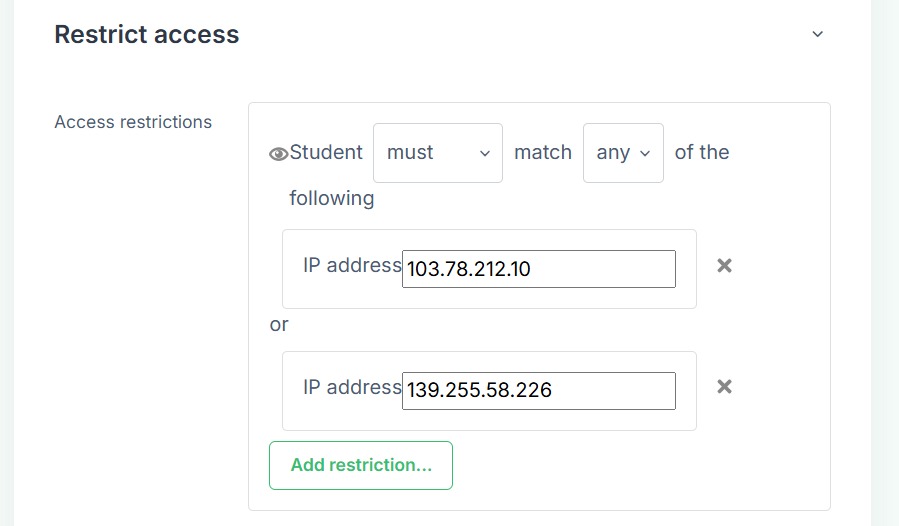
Task: Click the arrow inside the any selector
Action: point(645,154)
